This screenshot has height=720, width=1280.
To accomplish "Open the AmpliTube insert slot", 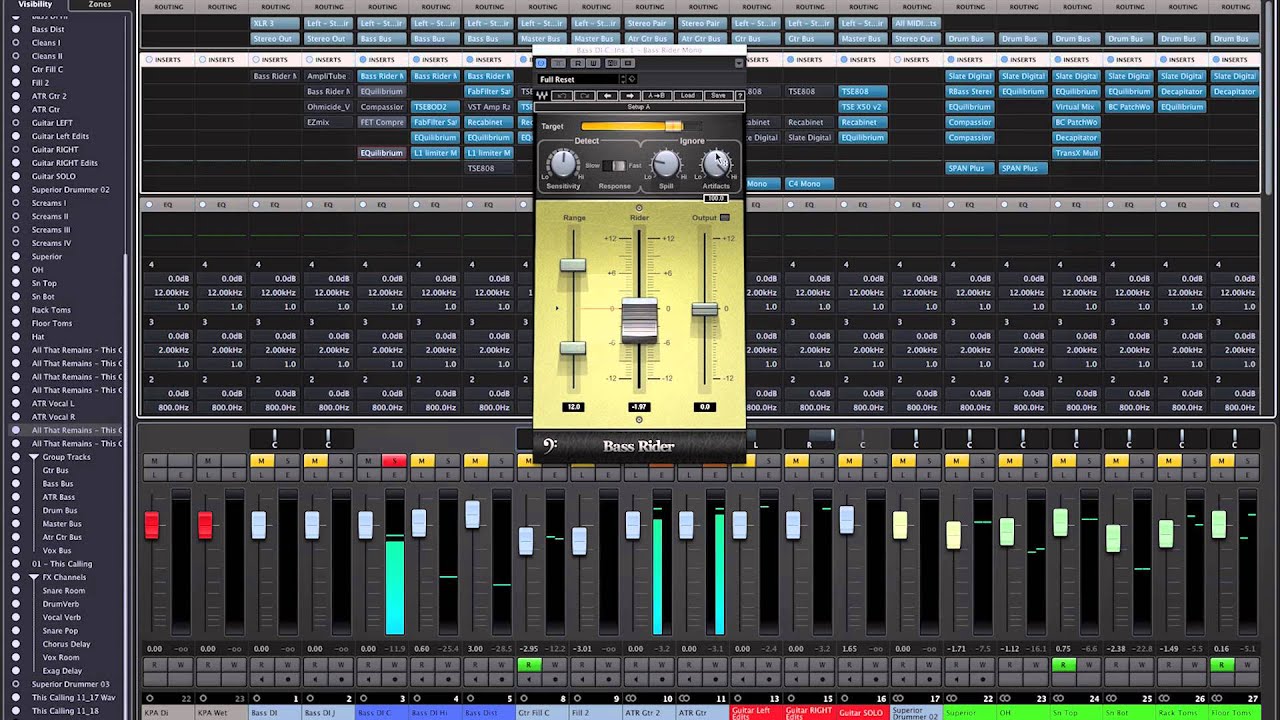I will point(326,76).
